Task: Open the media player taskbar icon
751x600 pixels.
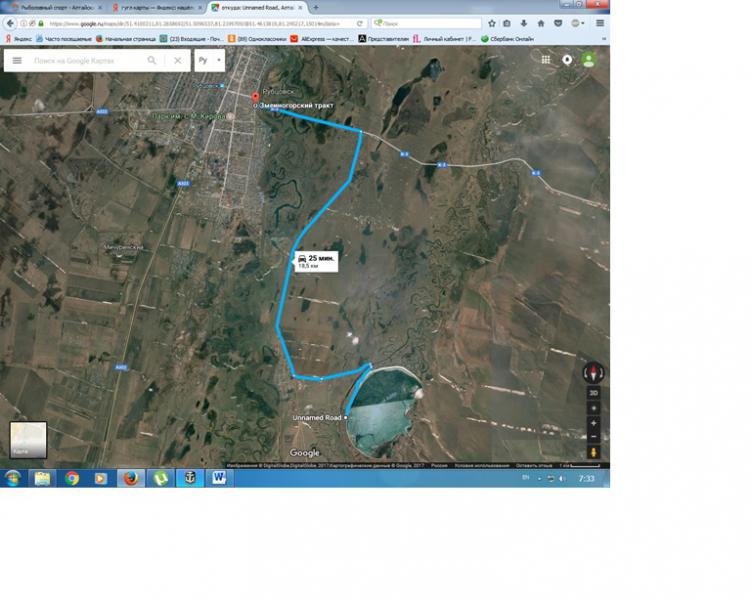Action: (x=101, y=478)
